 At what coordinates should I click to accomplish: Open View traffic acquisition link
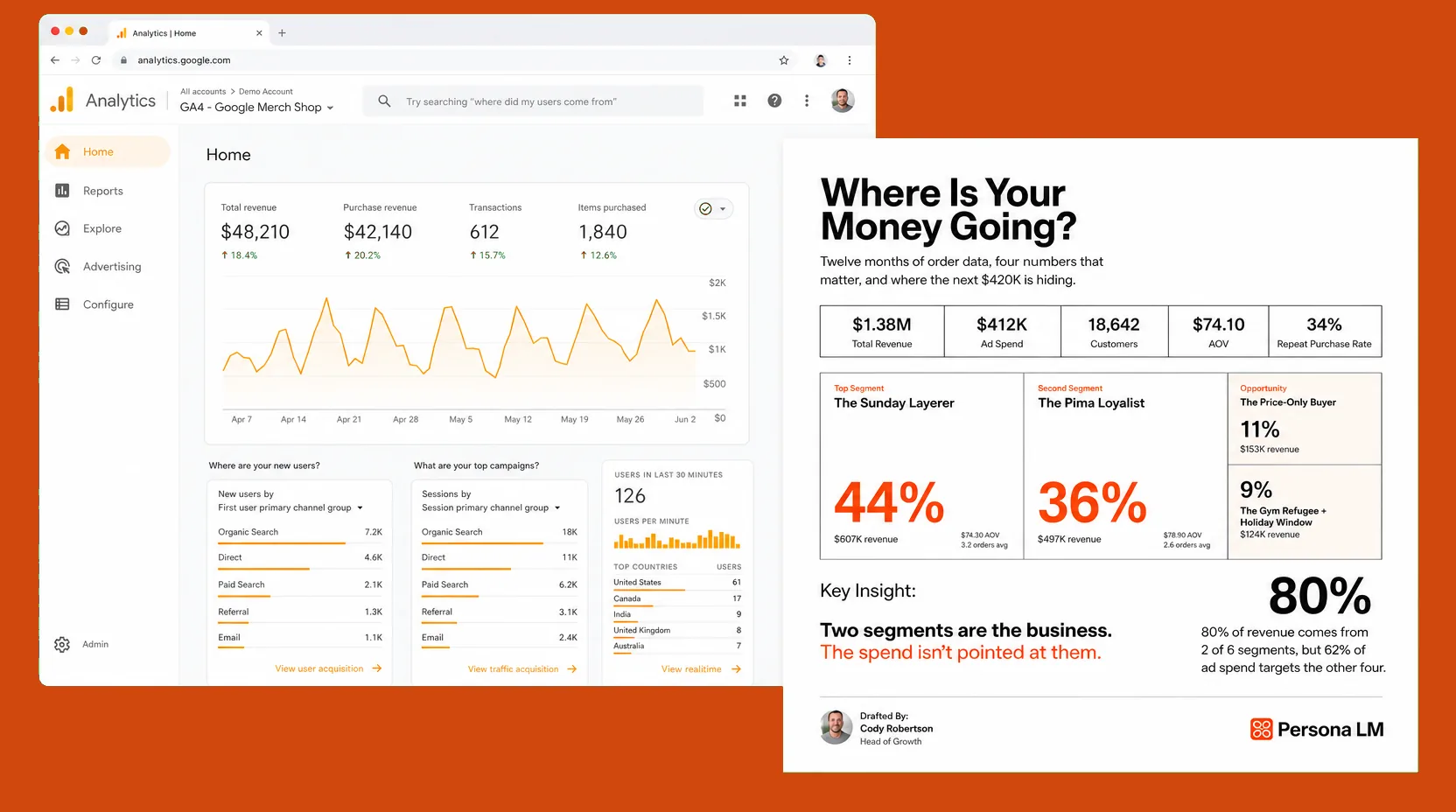[x=522, y=668]
